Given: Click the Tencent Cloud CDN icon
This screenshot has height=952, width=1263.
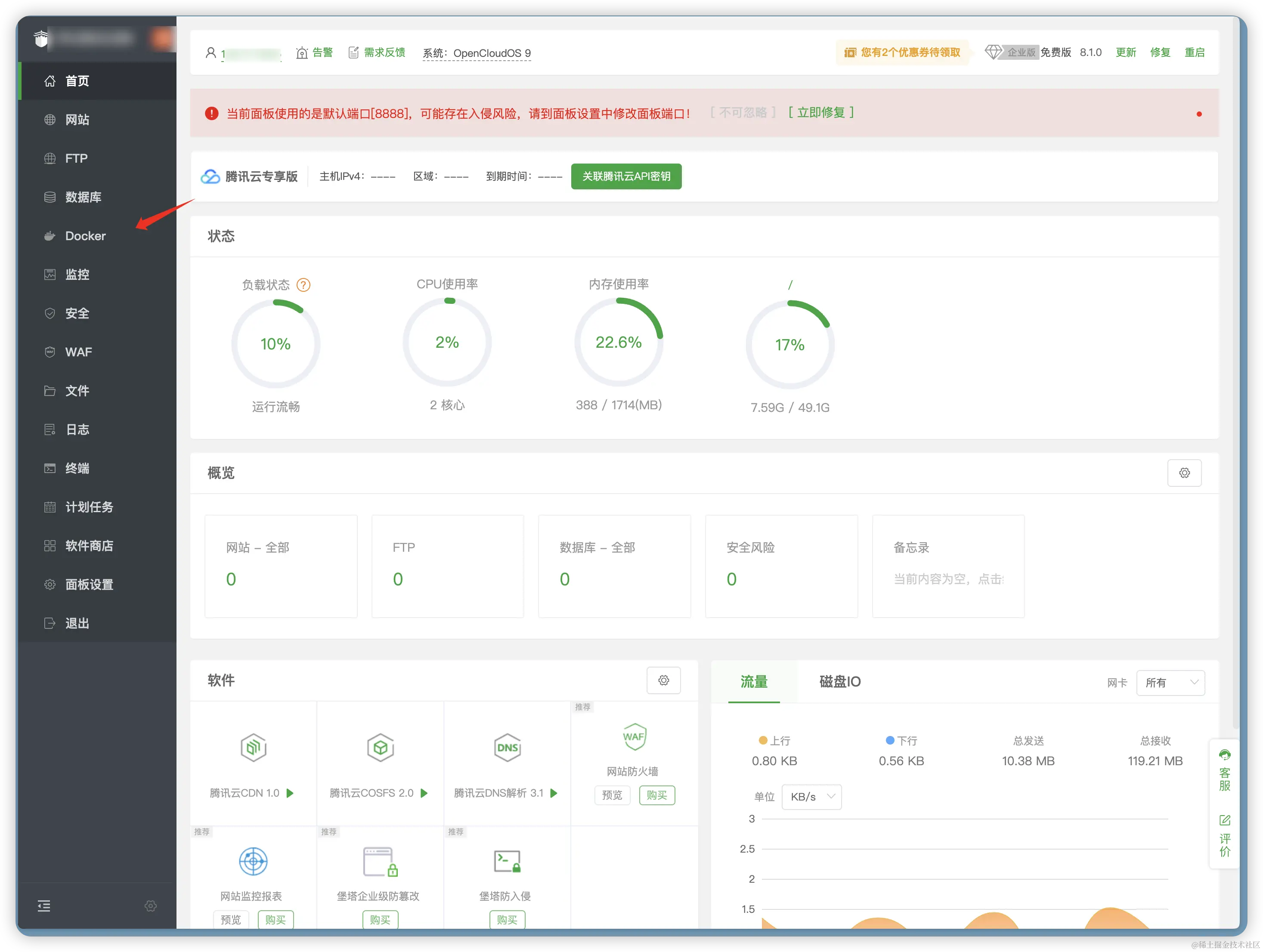Looking at the screenshot, I should (x=253, y=747).
